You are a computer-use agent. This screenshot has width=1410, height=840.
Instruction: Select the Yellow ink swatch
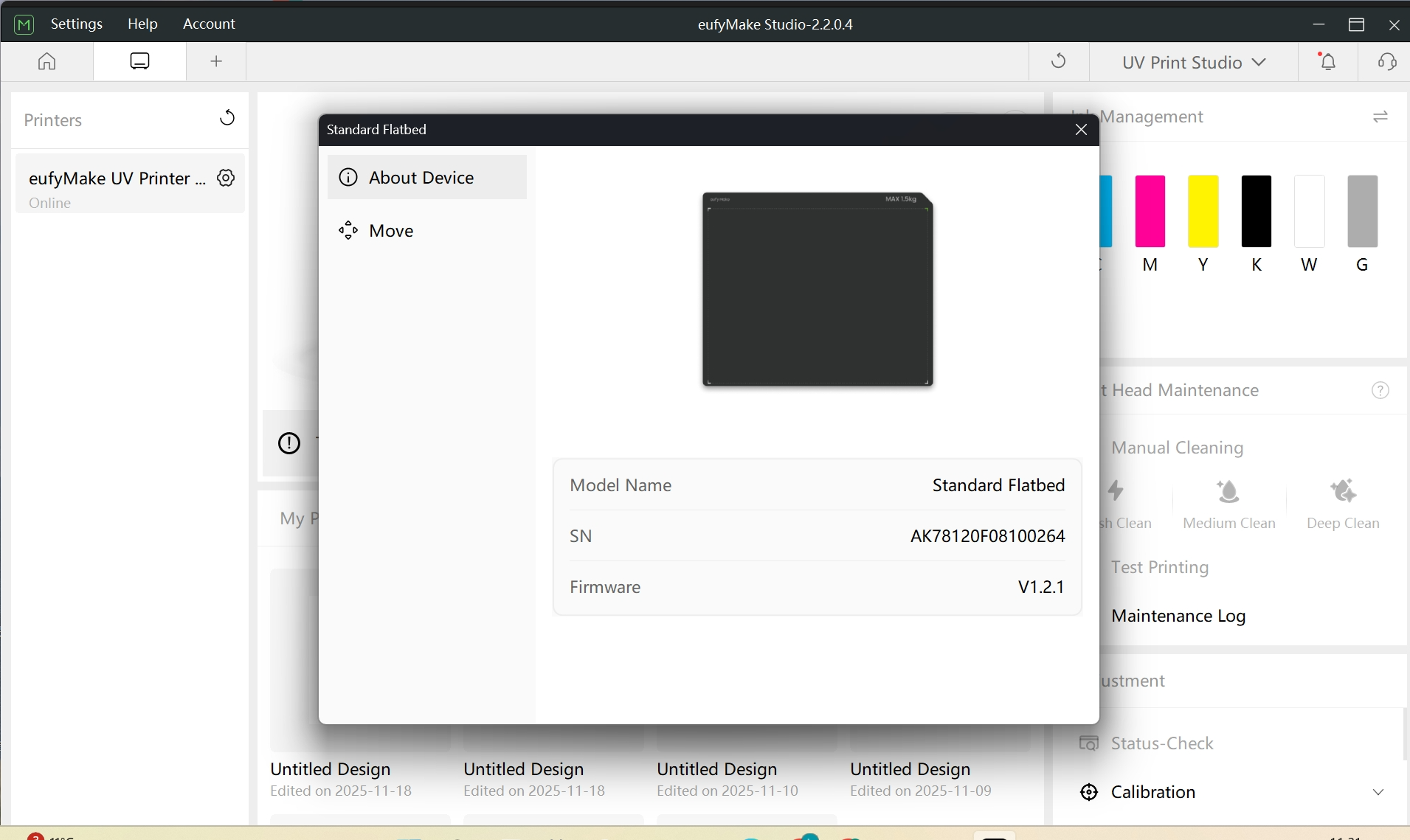(x=1203, y=211)
